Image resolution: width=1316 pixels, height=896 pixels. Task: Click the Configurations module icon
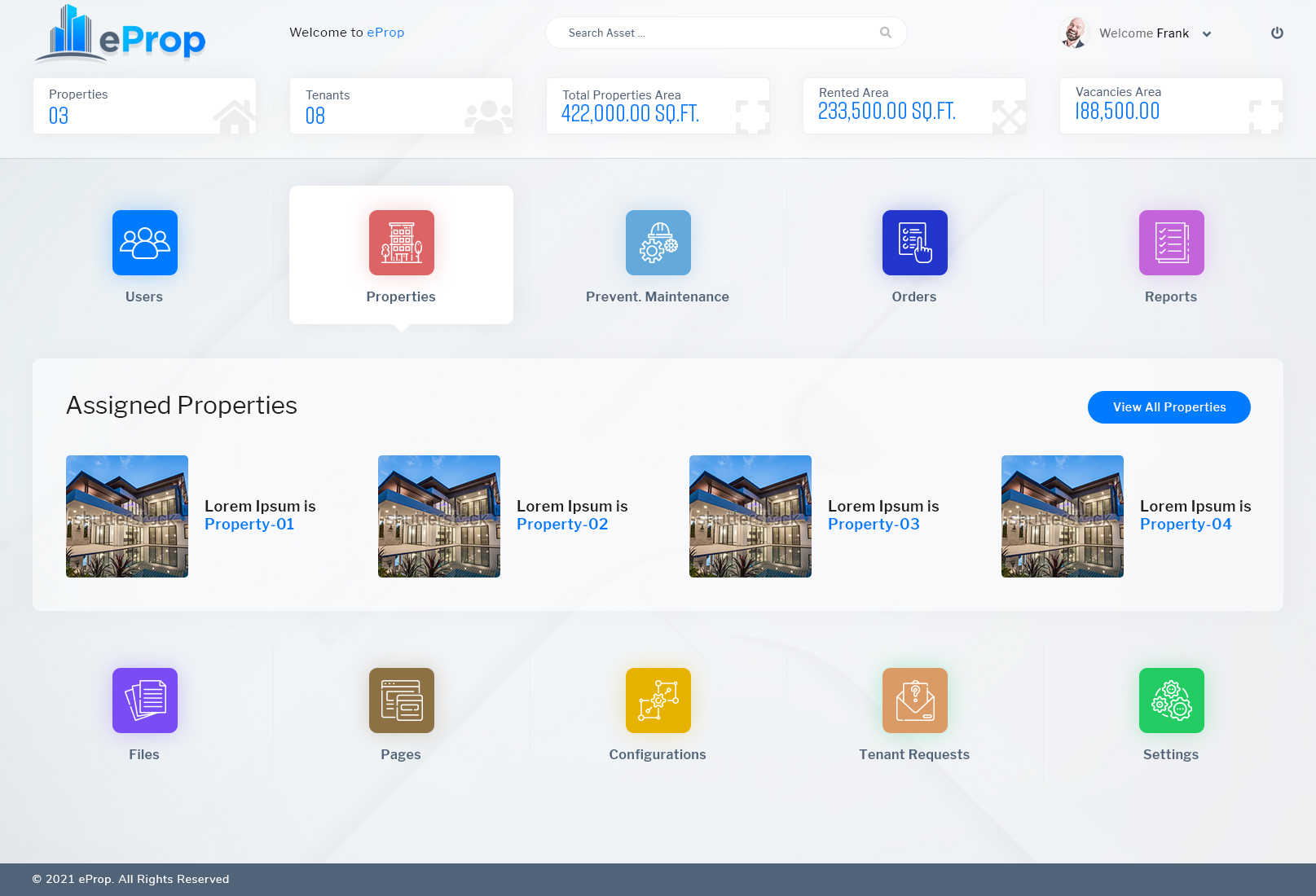[x=658, y=700]
